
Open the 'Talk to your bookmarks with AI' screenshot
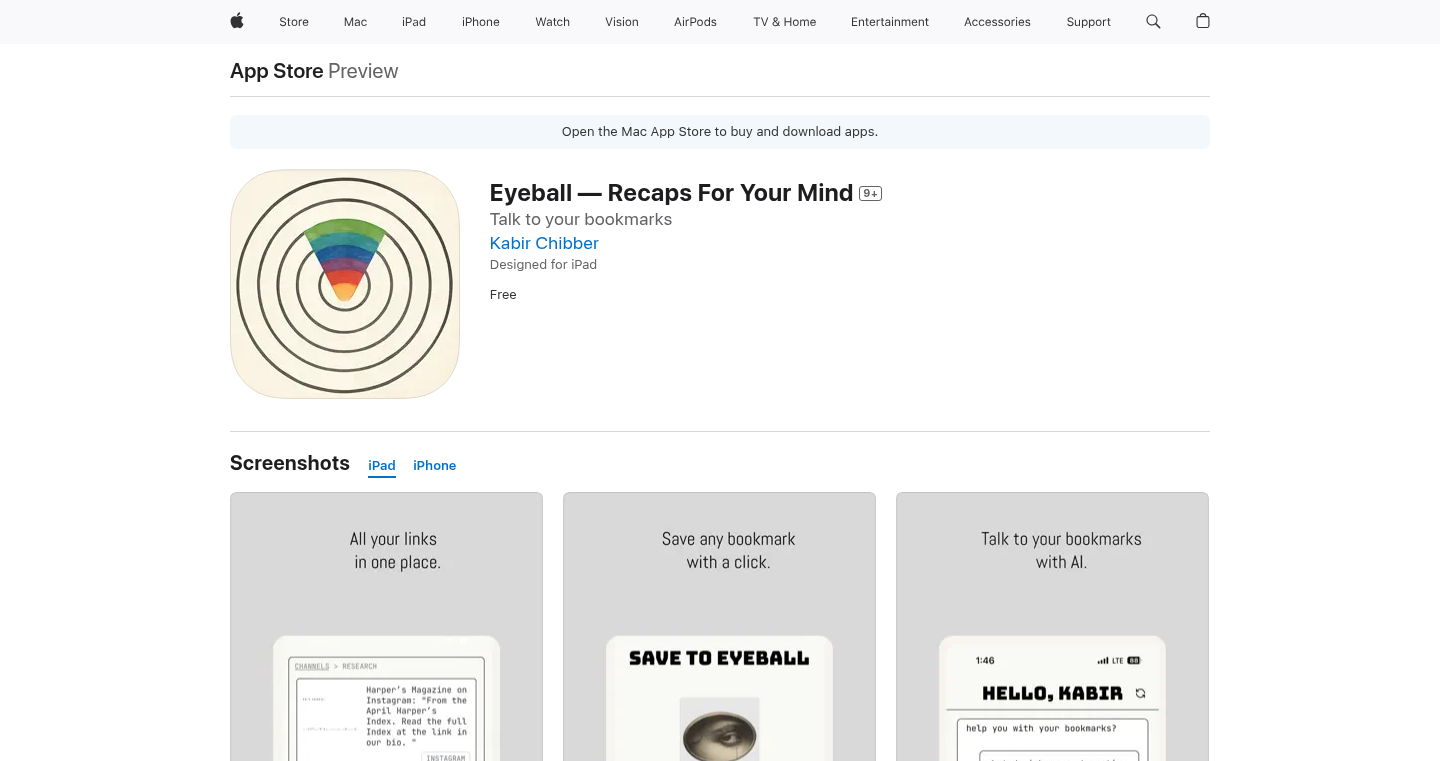[1052, 626]
